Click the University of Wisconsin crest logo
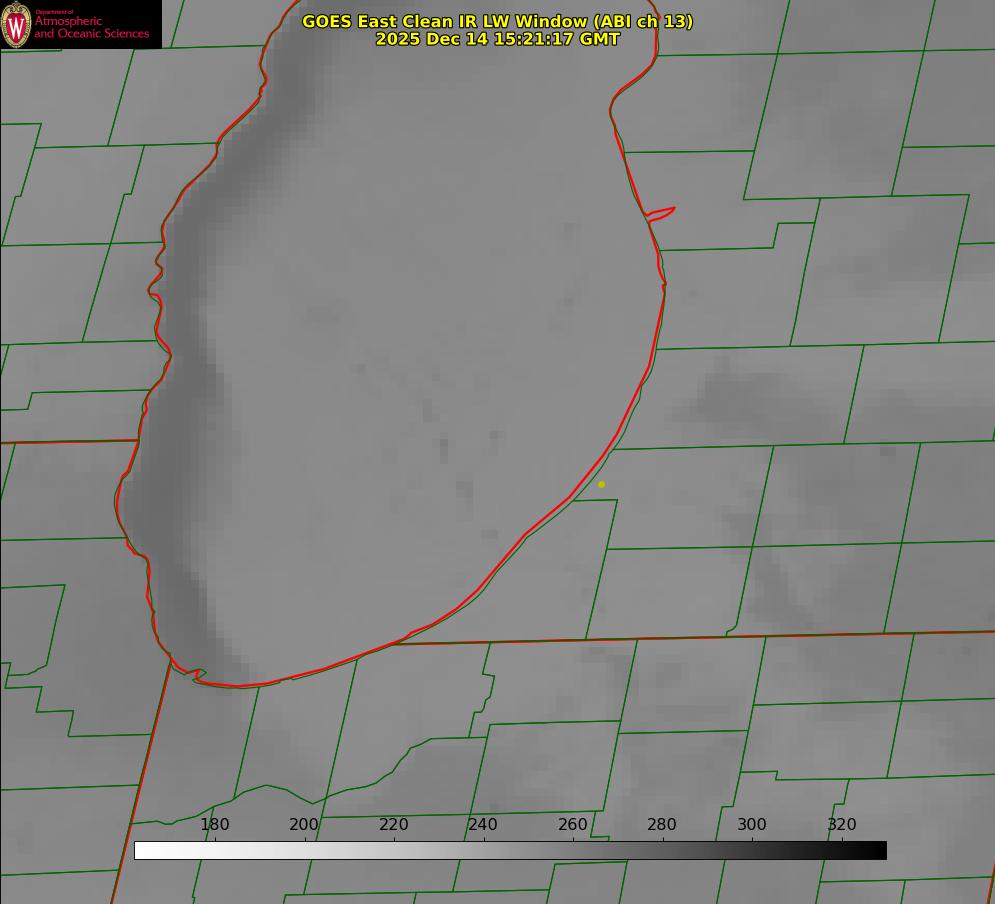This screenshot has width=995, height=904. pyautogui.click(x=17, y=24)
